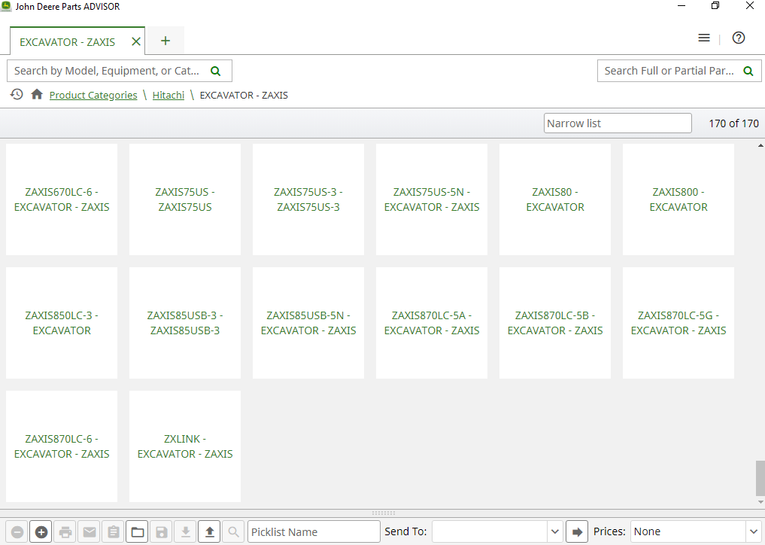Click the Picklist Name input field
Viewport: 765px width, 545px height.
313,532
